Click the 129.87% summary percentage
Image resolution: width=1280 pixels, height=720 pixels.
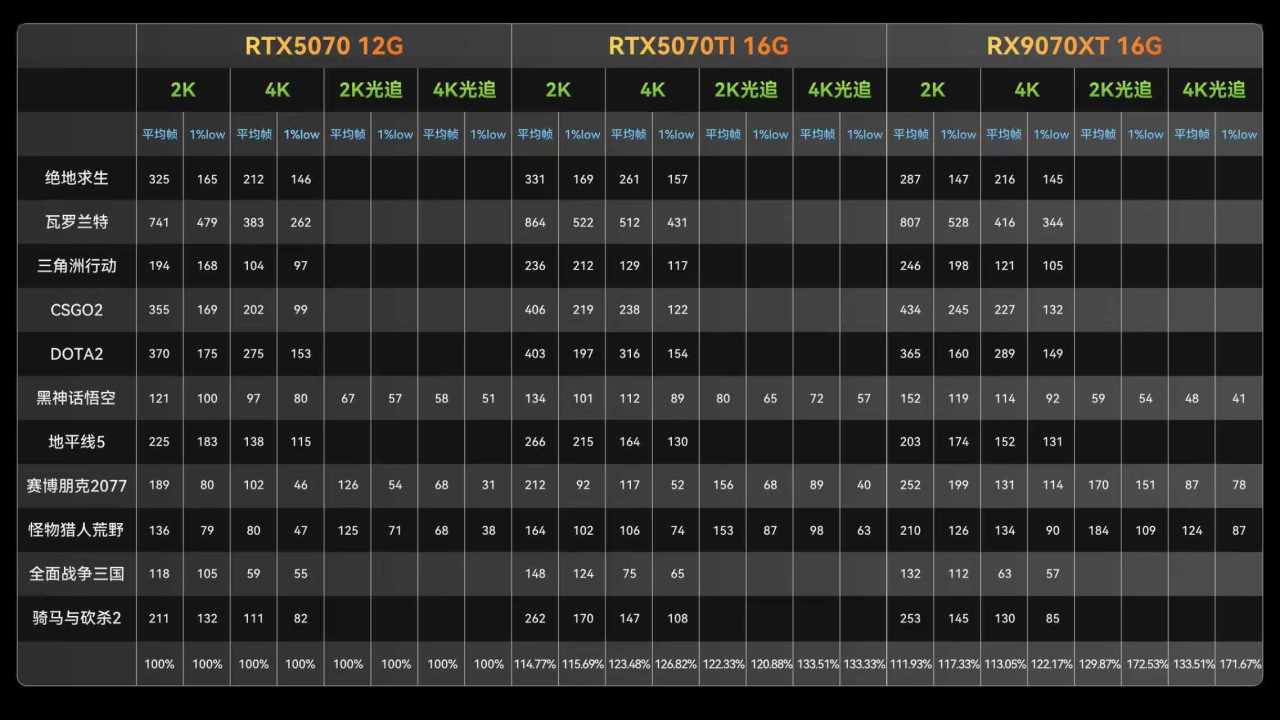[1098, 664]
